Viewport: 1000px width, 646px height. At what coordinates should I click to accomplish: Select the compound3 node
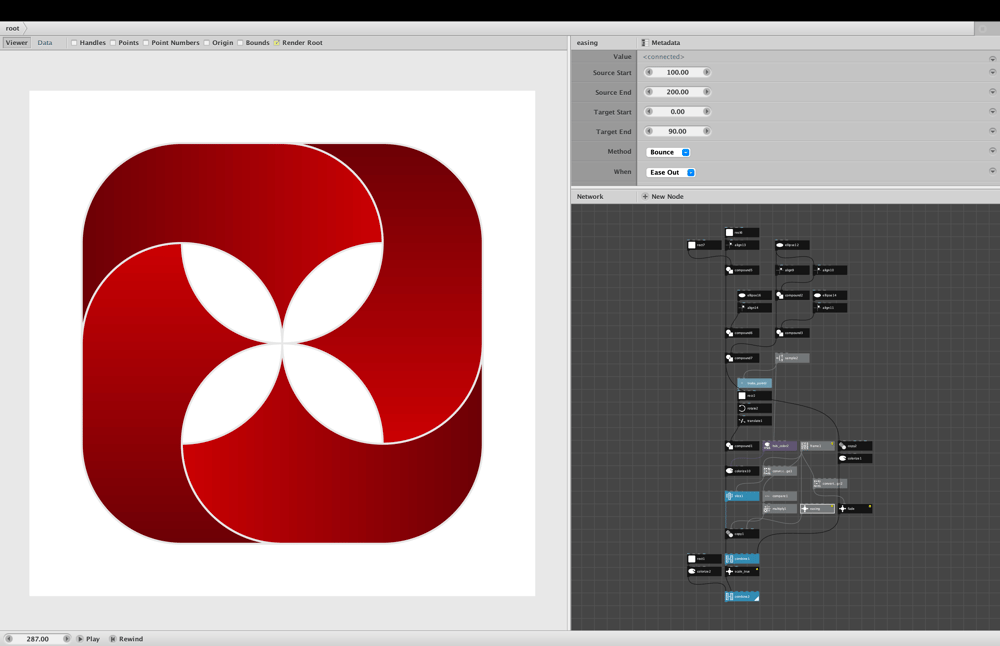click(x=792, y=333)
